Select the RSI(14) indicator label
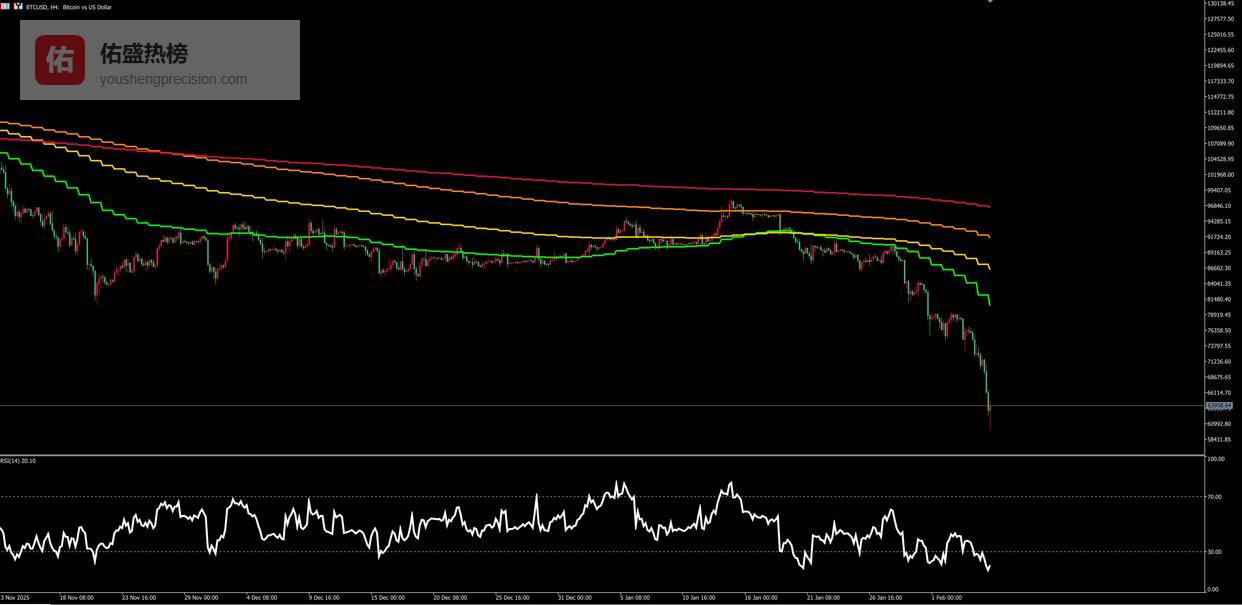 pos(18,461)
